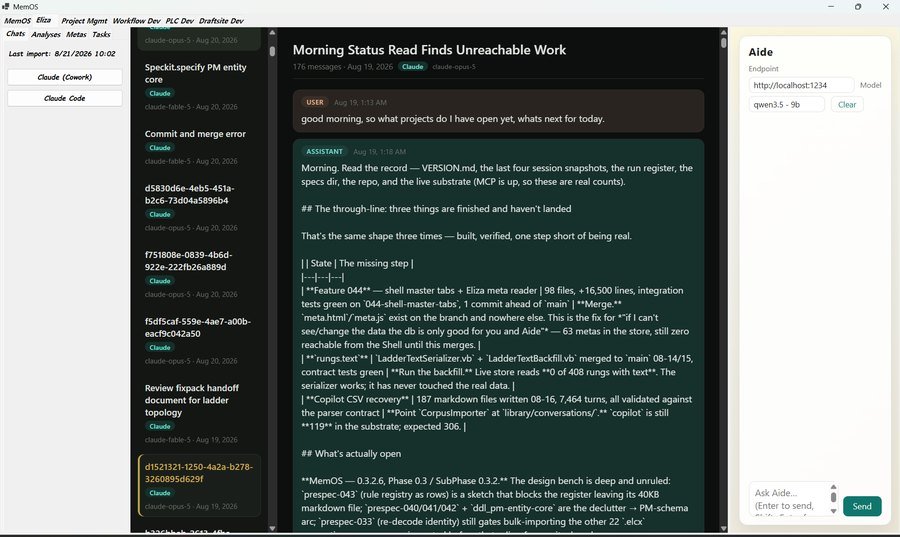Click the MemOS app icon in title bar
Screen dimensions: 900x537
[x=6, y=6]
